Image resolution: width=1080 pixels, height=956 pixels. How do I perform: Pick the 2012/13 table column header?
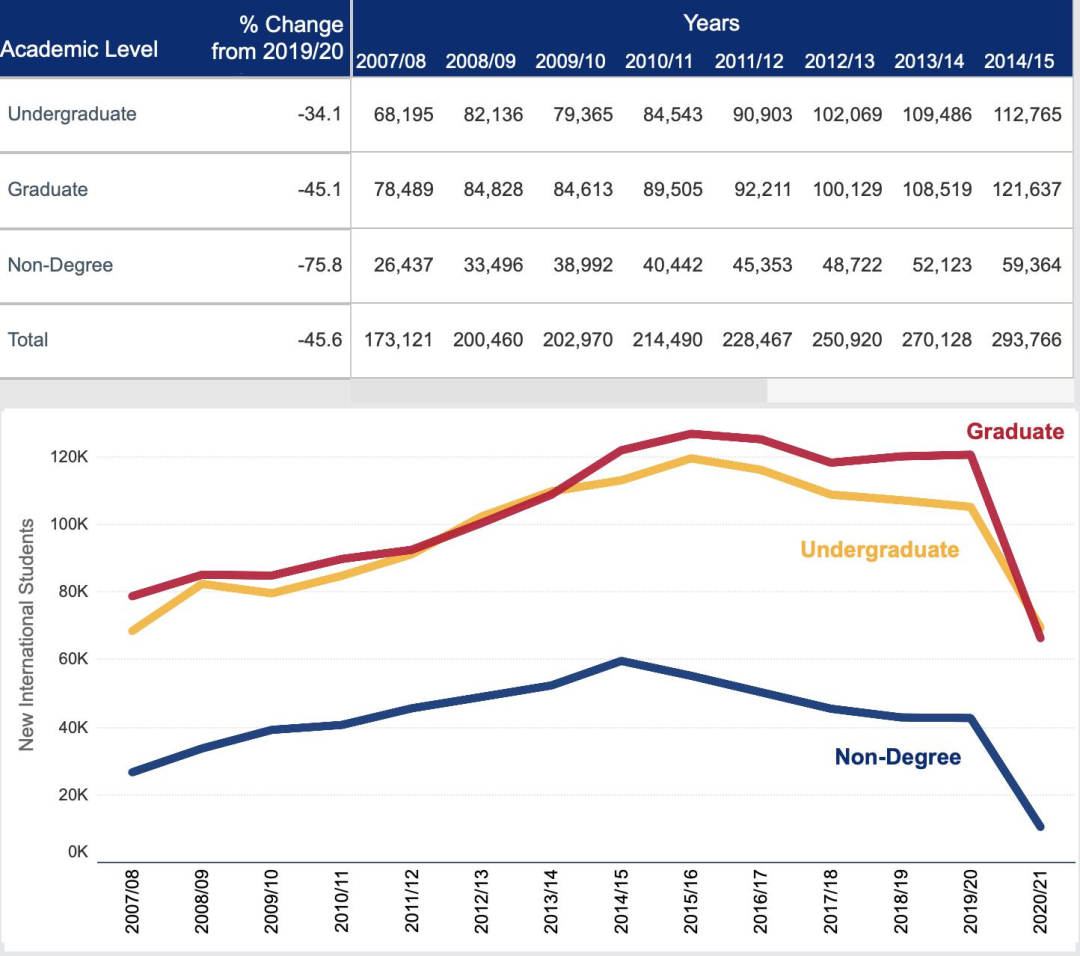(x=840, y=61)
